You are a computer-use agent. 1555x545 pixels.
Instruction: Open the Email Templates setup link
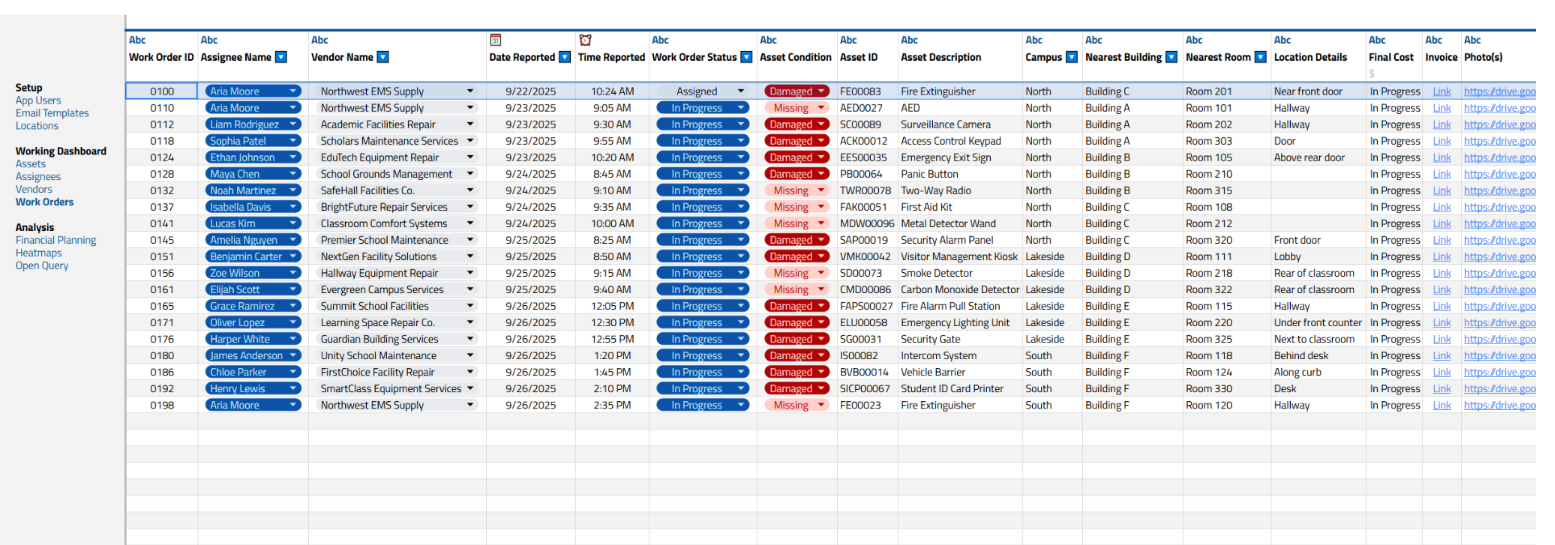pyautogui.click(x=52, y=113)
